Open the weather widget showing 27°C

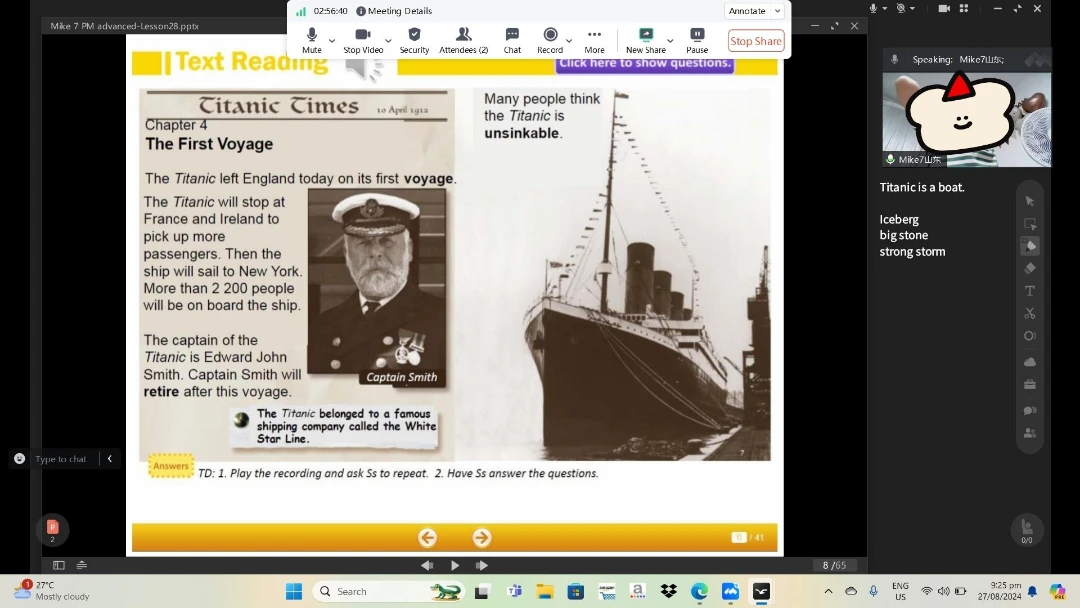click(52, 591)
